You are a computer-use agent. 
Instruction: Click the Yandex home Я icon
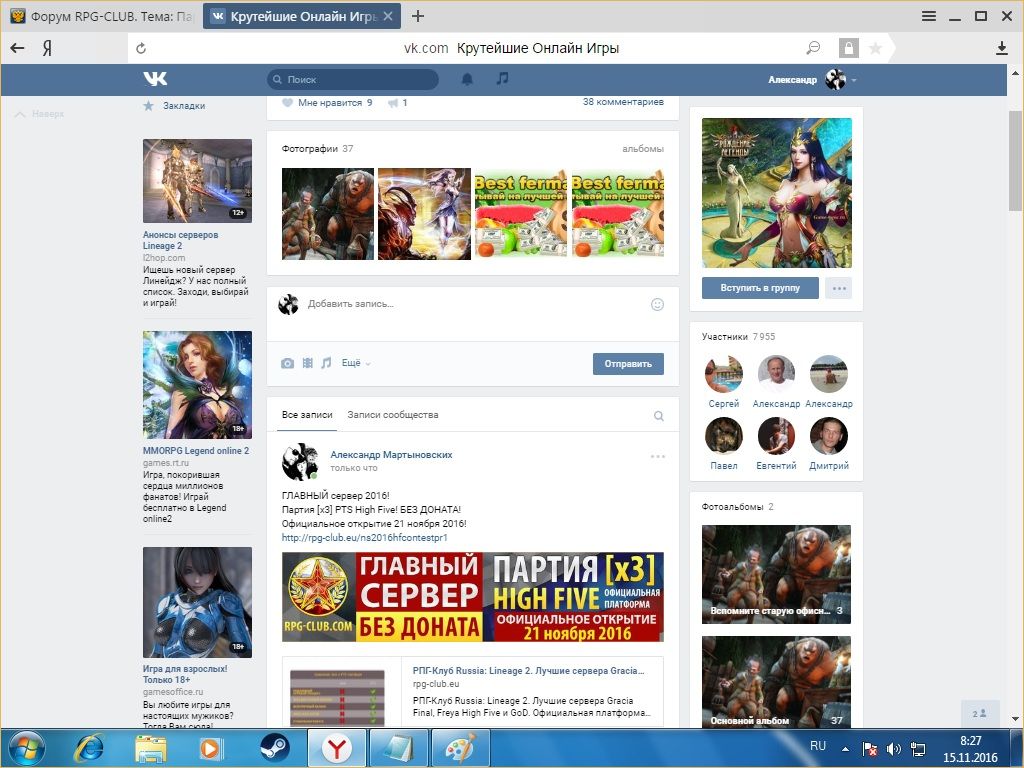point(47,48)
